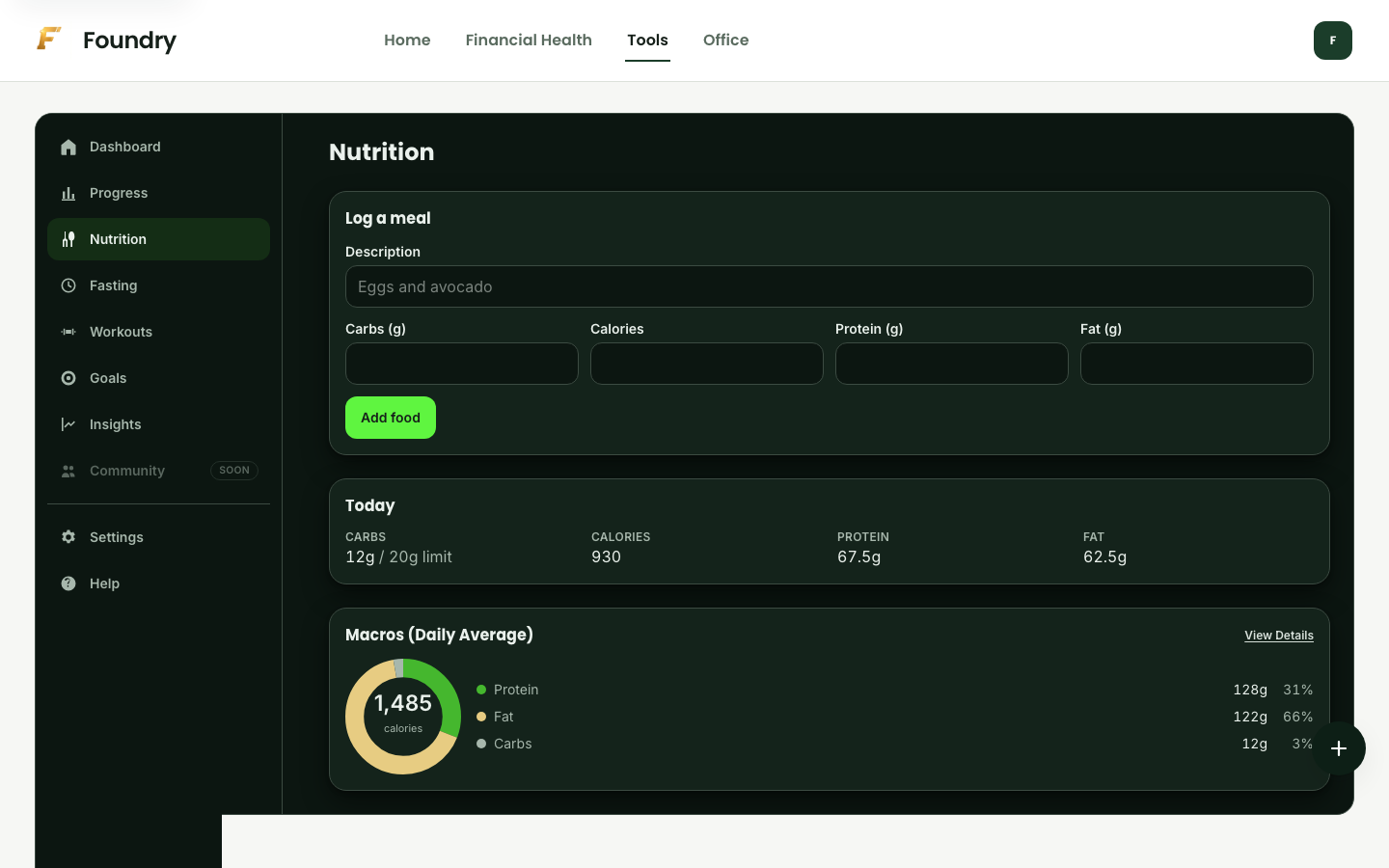
Task: Click the '12g / 20g limit' carbs value
Action: point(398,556)
